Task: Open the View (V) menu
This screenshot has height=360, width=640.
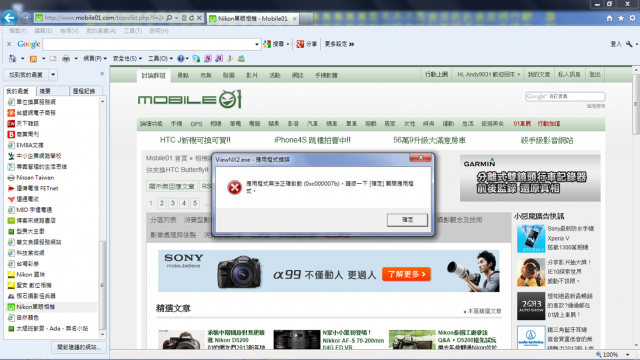Action: tap(69, 31)
